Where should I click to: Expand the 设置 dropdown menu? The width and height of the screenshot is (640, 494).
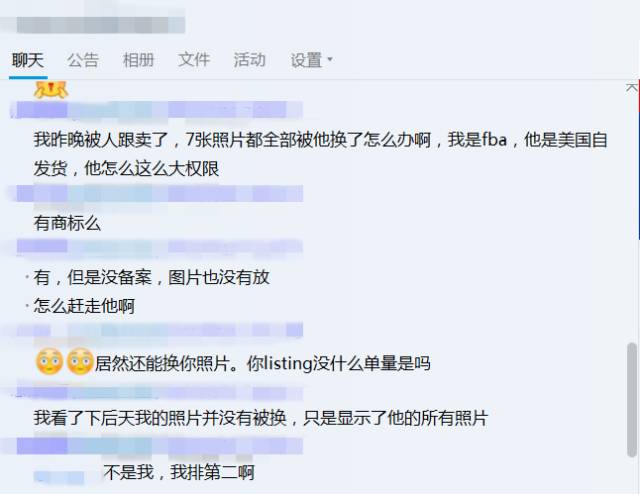click(311, 60)
